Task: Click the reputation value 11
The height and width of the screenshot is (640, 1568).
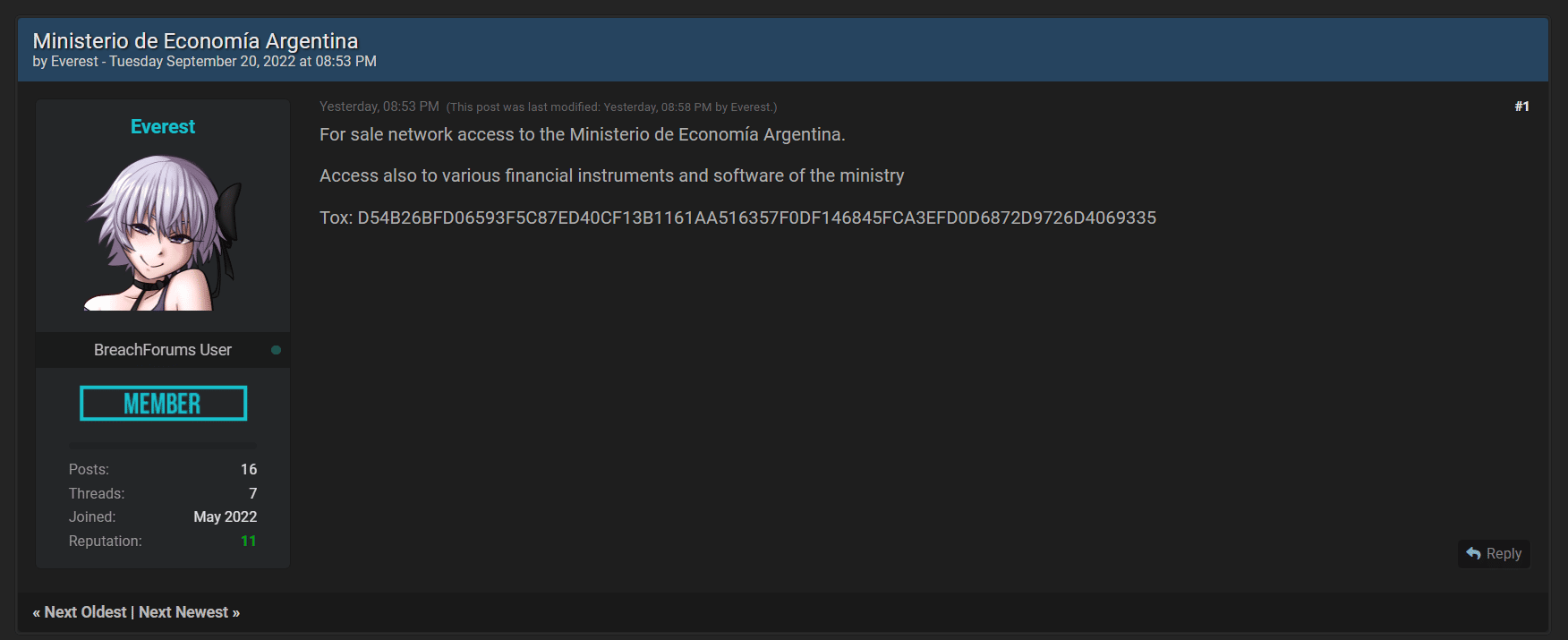Action: pos(249,541)
